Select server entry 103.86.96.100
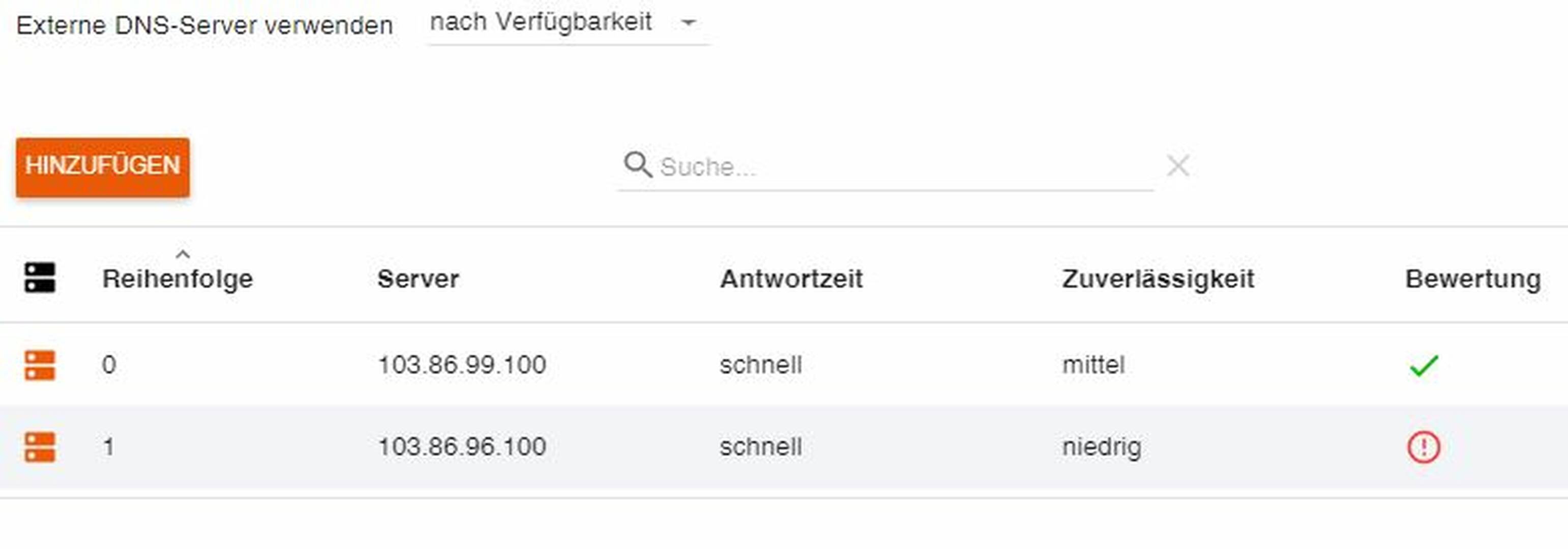The width and height of the screenshot is (1568, 549). [x=462, y=447]
